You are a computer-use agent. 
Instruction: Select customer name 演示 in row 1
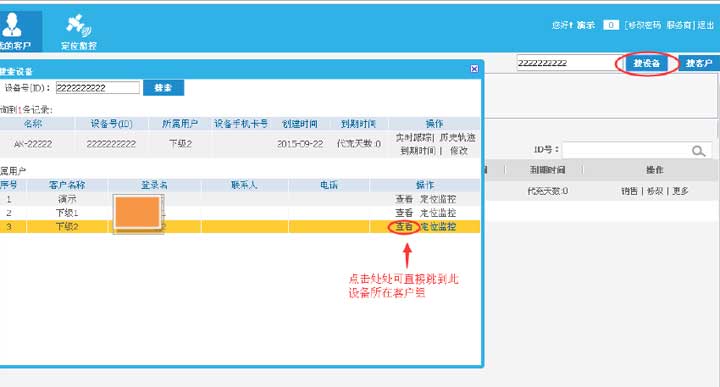click(x=67, y=199)
